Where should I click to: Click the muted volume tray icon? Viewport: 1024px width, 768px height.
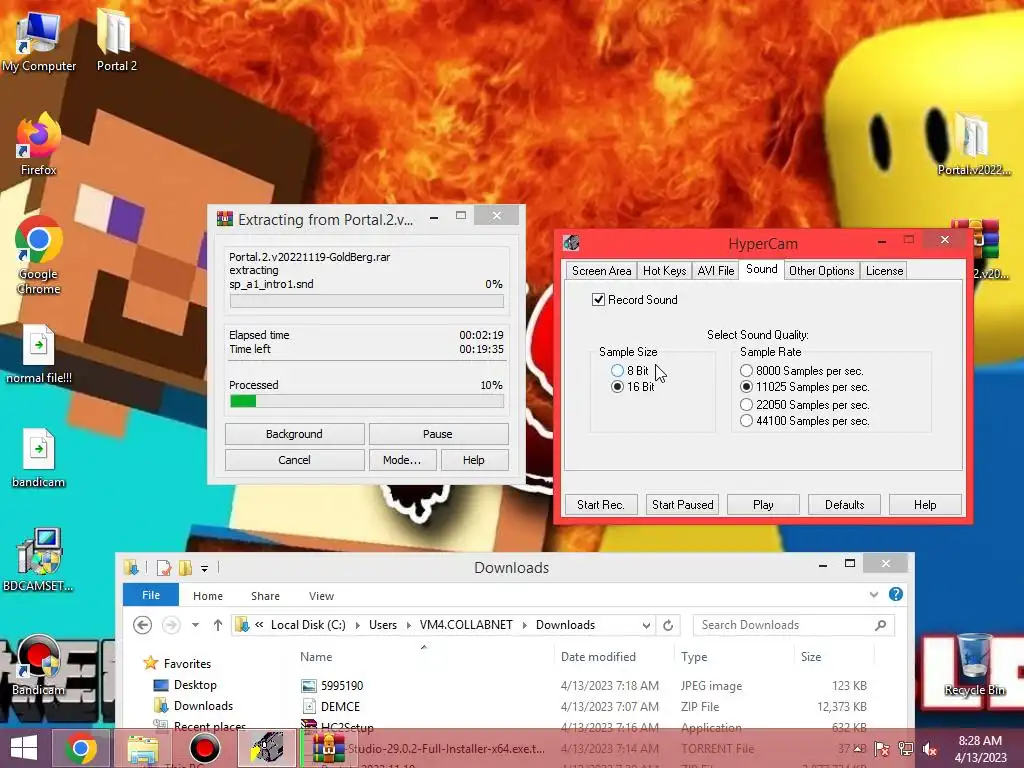tap(929, 750)
